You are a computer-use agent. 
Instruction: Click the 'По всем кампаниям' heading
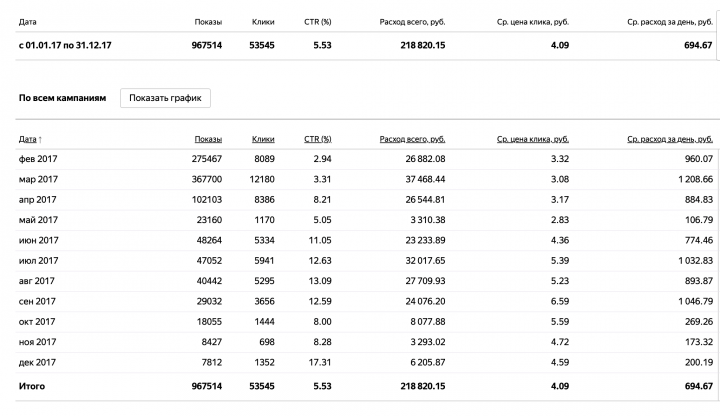coord(62,98)
